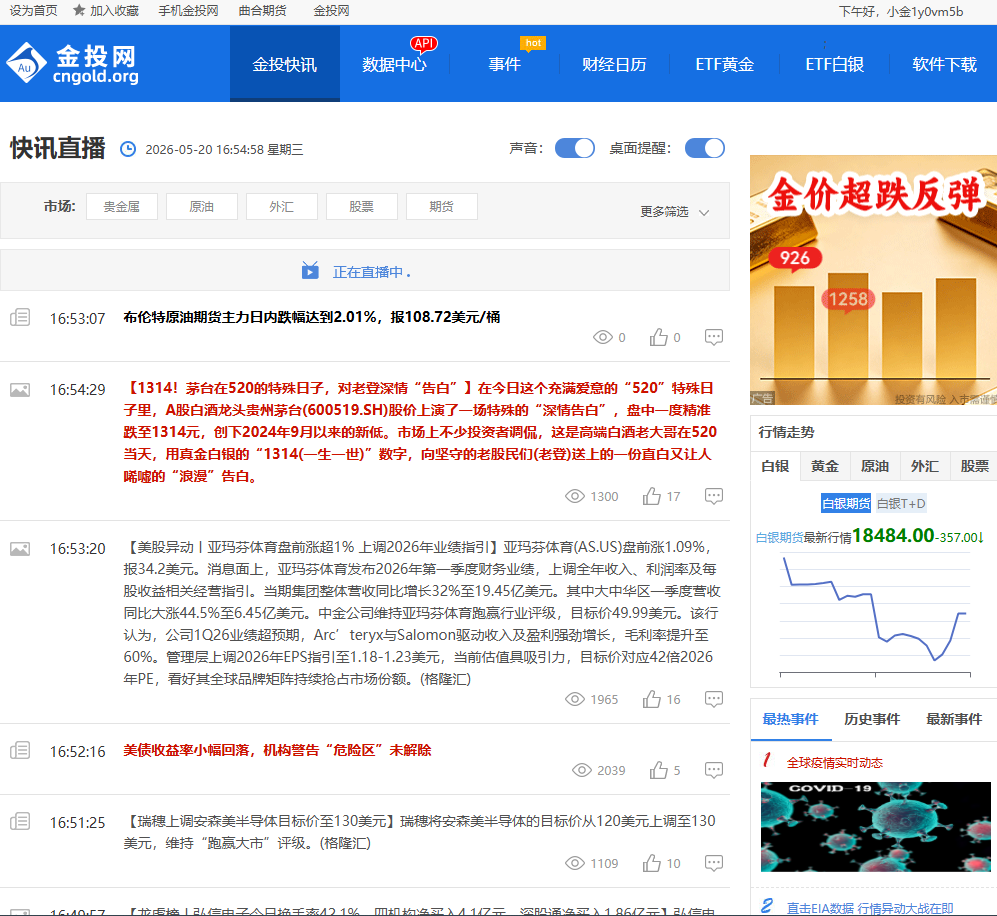Open the ETF黄金 nav item
Viewport: 997px width, 916px height.
coord(724,64)
